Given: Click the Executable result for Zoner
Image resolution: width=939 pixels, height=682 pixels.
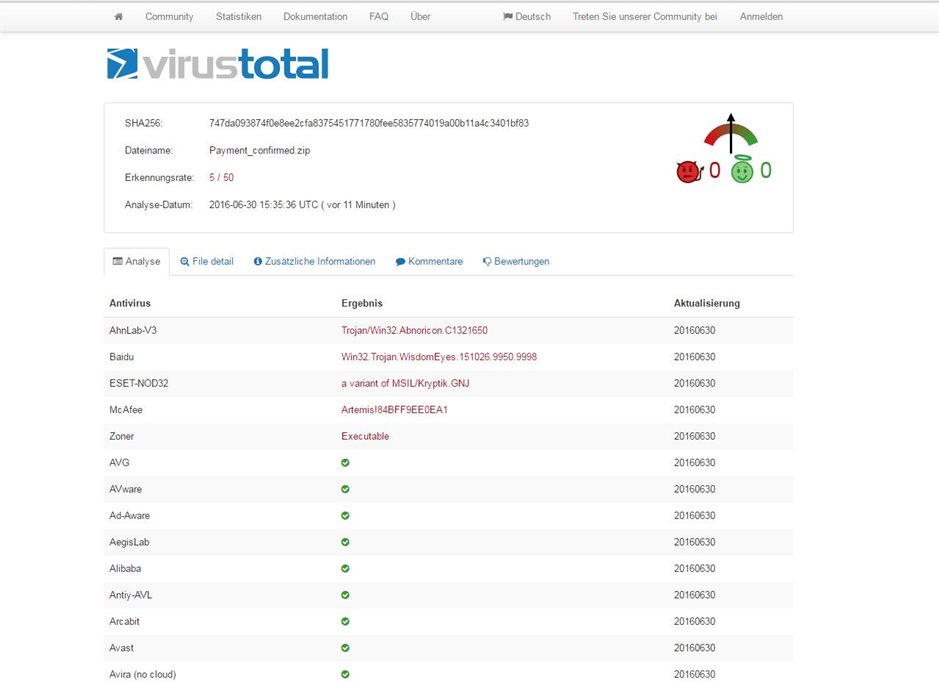Looking at the screenshot, I should click(365, 436).
